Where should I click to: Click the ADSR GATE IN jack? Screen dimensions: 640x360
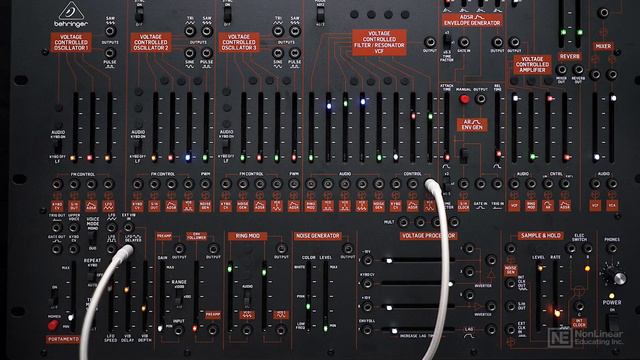[464, 42]
